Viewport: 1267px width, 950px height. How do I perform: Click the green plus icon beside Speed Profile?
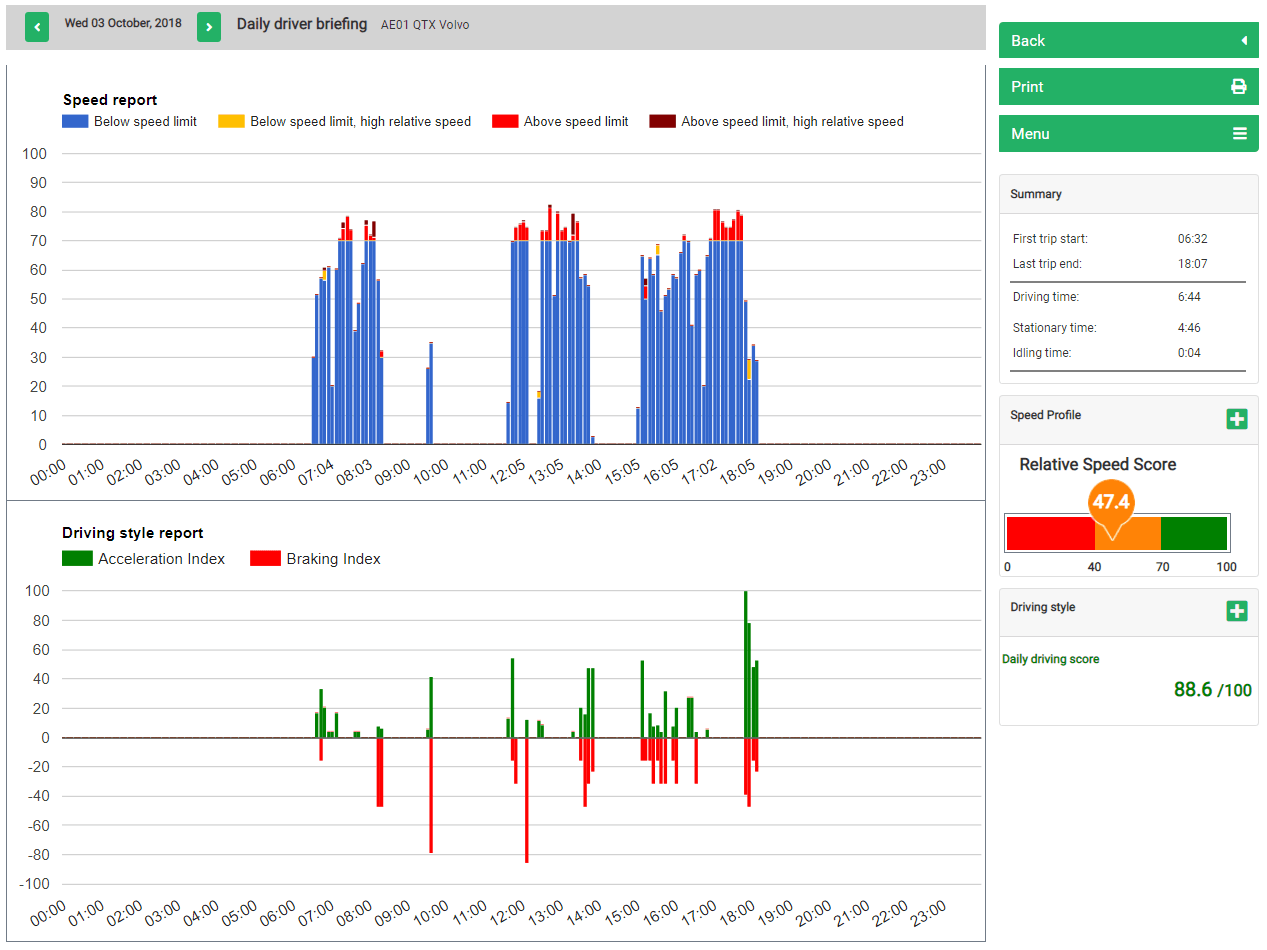pos(1237,420)
